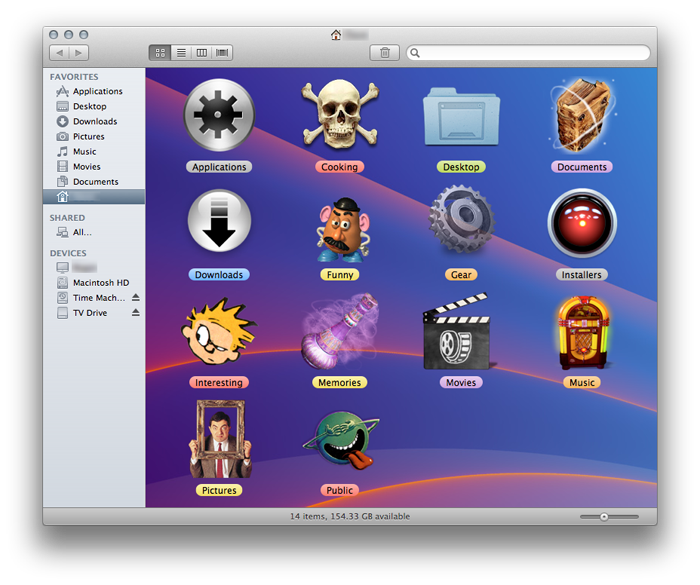
Task: Select Downloads in sidebar Favorites
Action: [x=94, y=121]
